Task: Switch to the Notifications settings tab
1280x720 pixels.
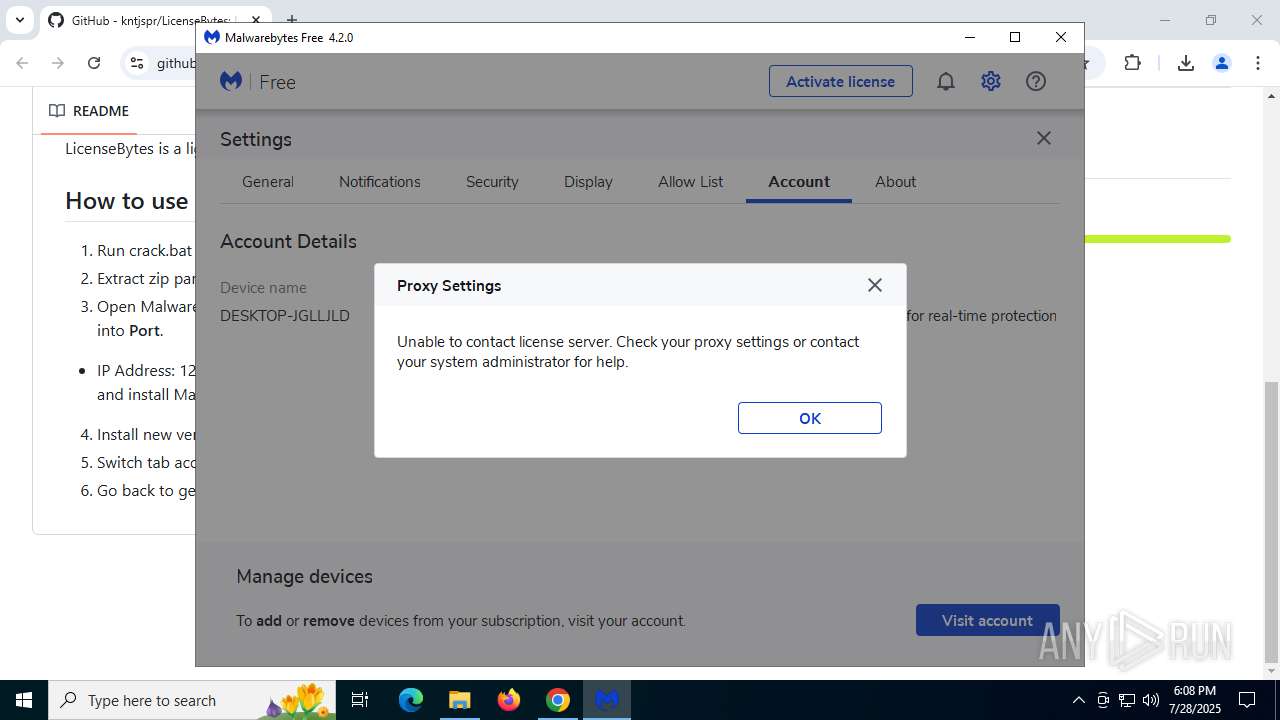Action: pos(380,182)
